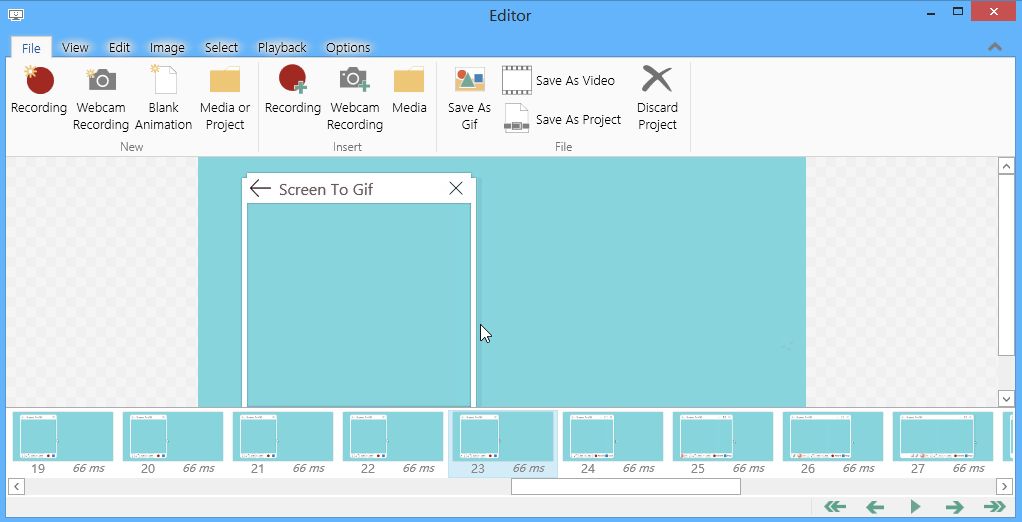Open the Options tab

pos(348,48)
